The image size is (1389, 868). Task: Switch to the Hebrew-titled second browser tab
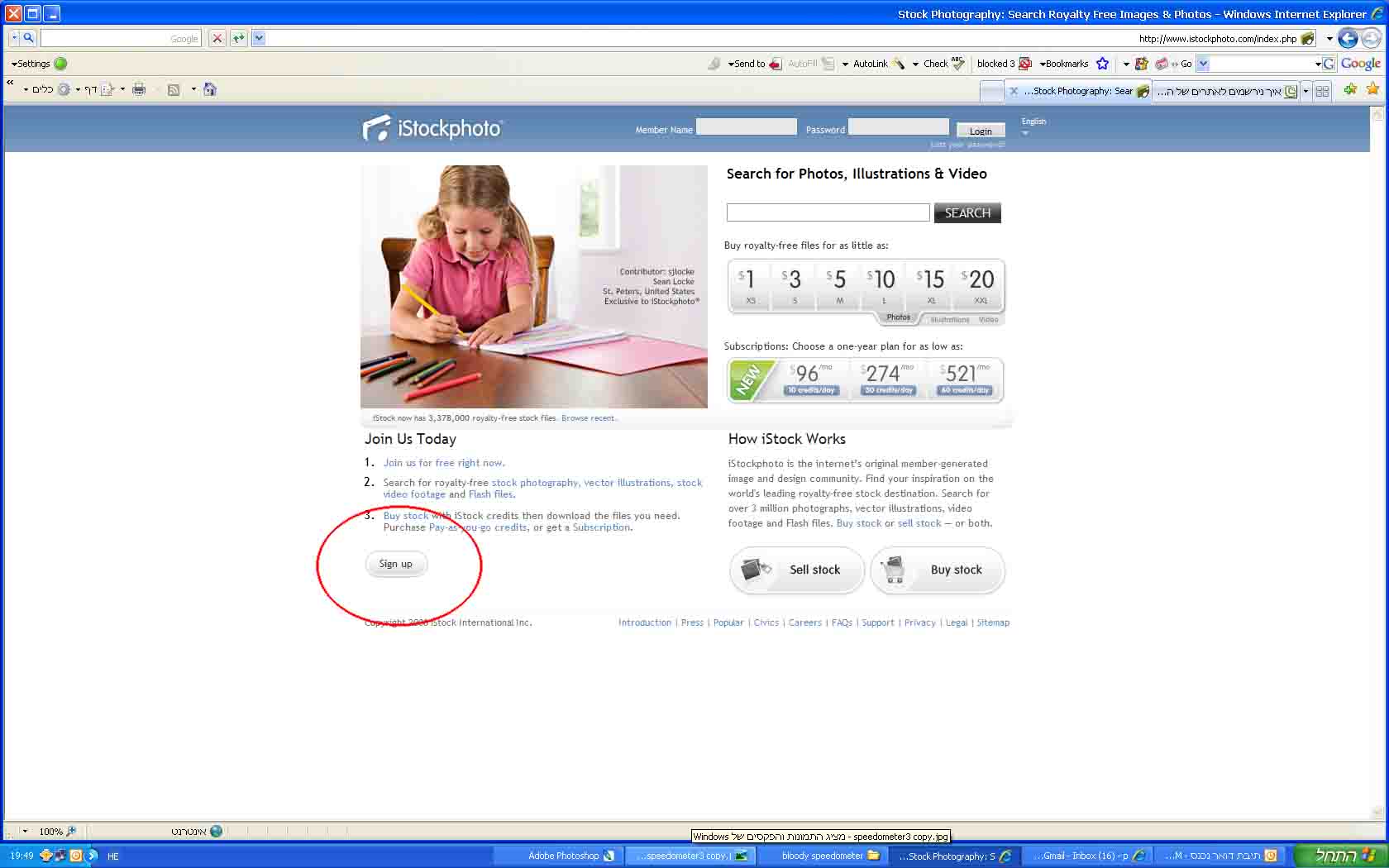pyautogui.click(x=1227, y=91)
